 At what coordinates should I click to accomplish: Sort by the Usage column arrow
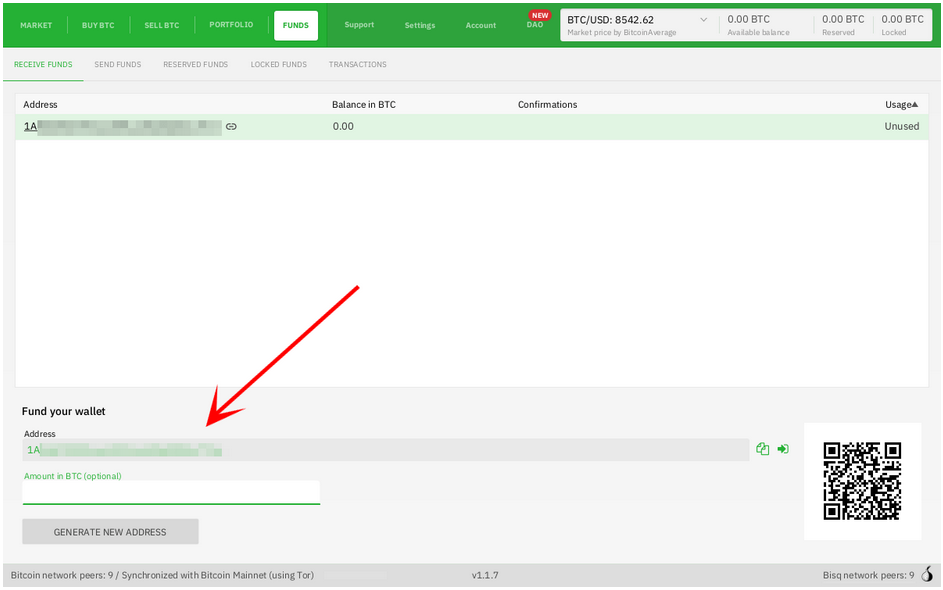click(915, 105)
